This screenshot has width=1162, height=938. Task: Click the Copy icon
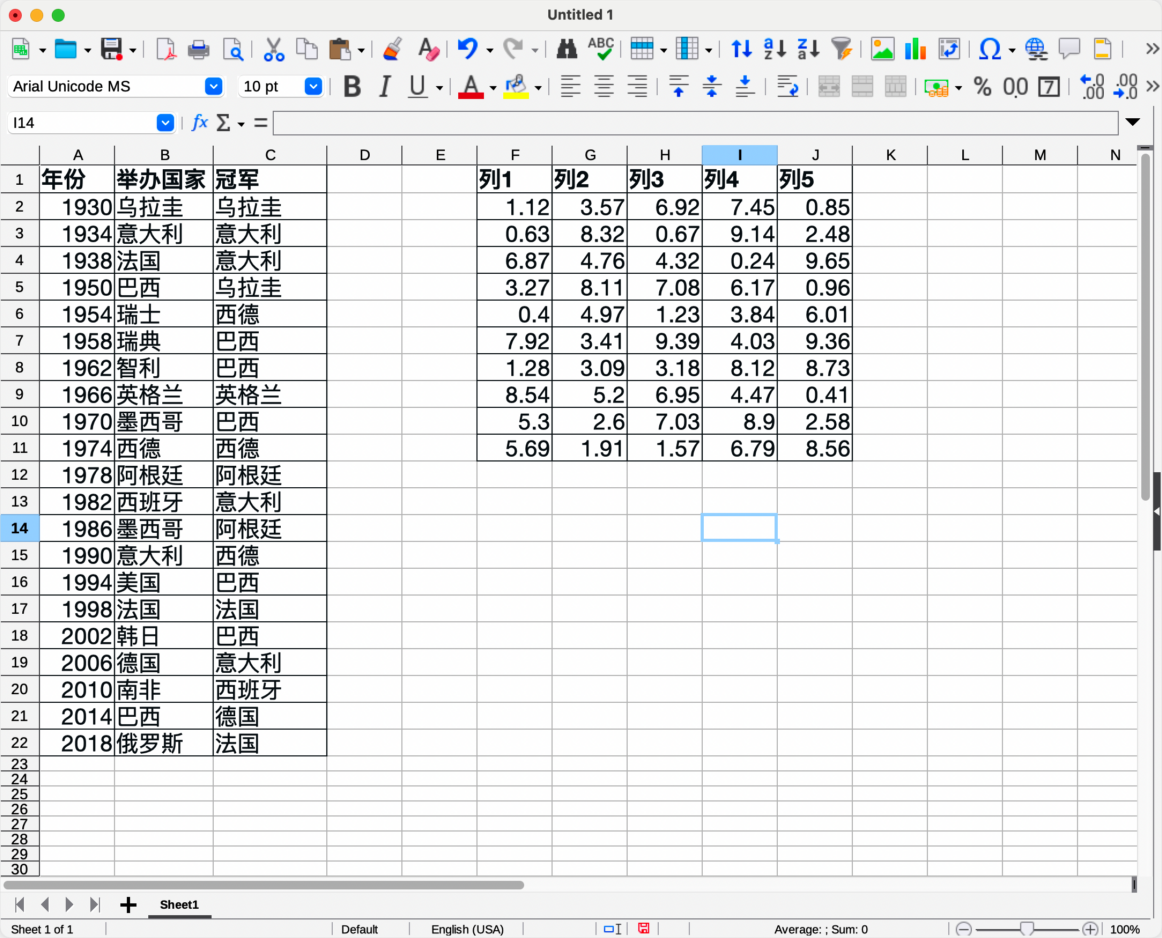307,50
